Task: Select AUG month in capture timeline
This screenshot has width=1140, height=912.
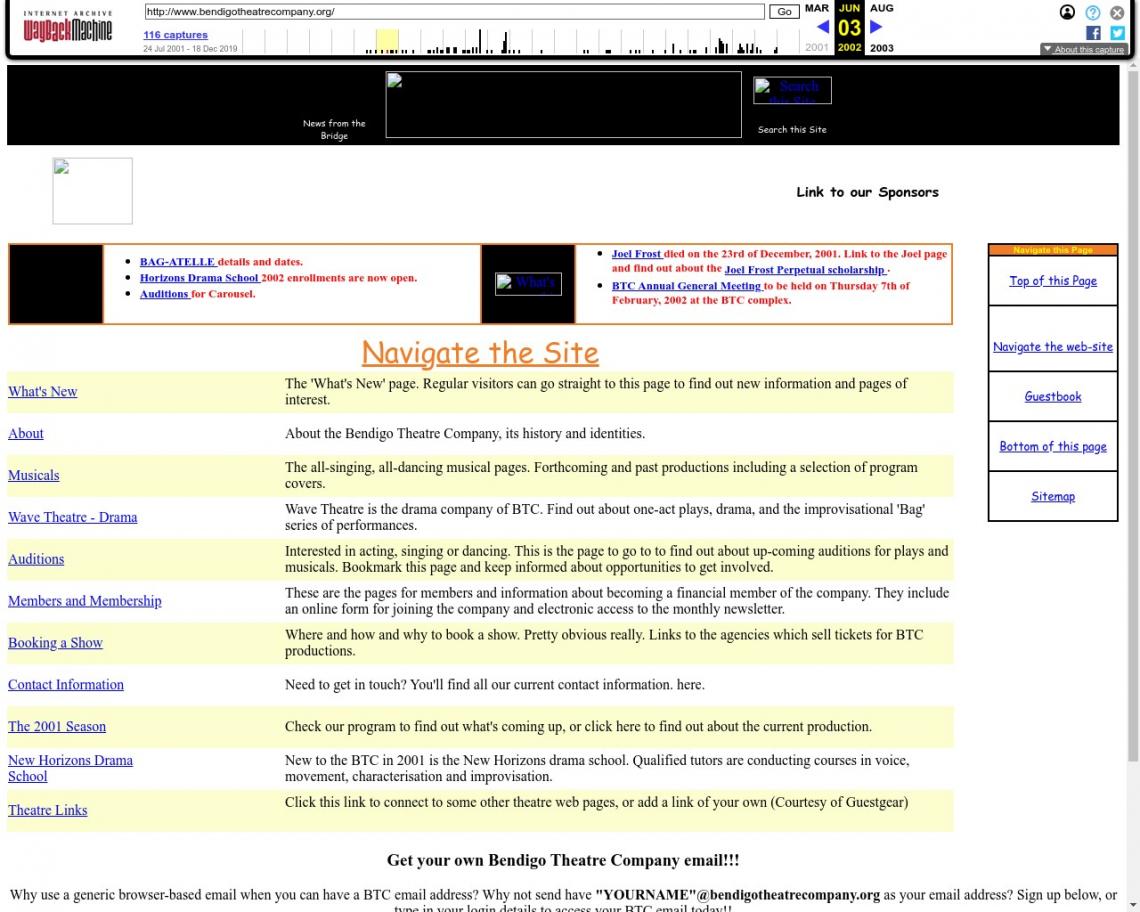Action: coord(881,8)
